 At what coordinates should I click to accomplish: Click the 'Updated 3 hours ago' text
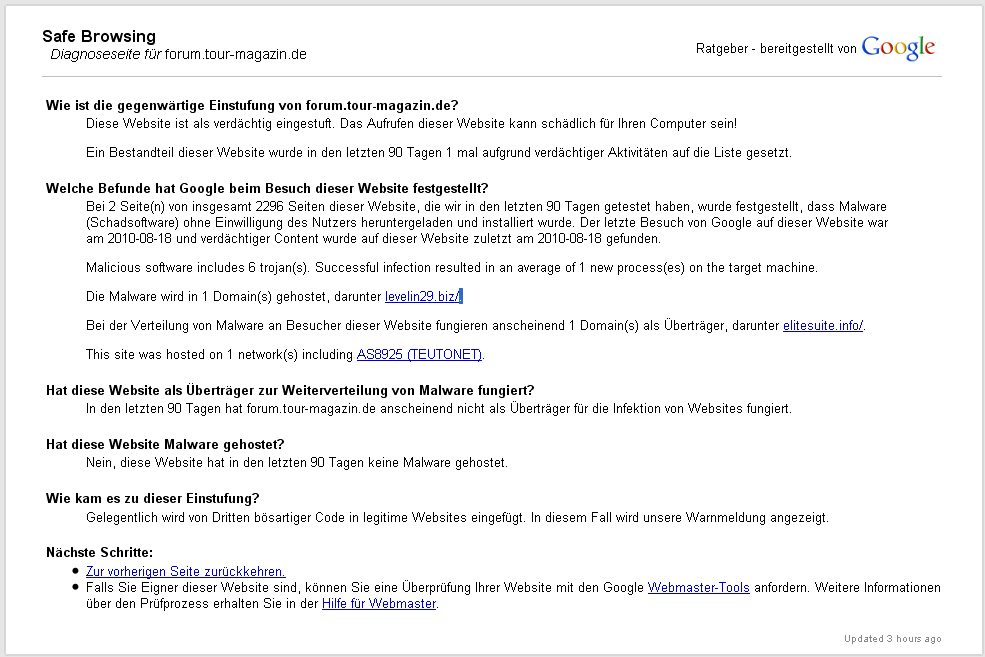pos(893,639)
